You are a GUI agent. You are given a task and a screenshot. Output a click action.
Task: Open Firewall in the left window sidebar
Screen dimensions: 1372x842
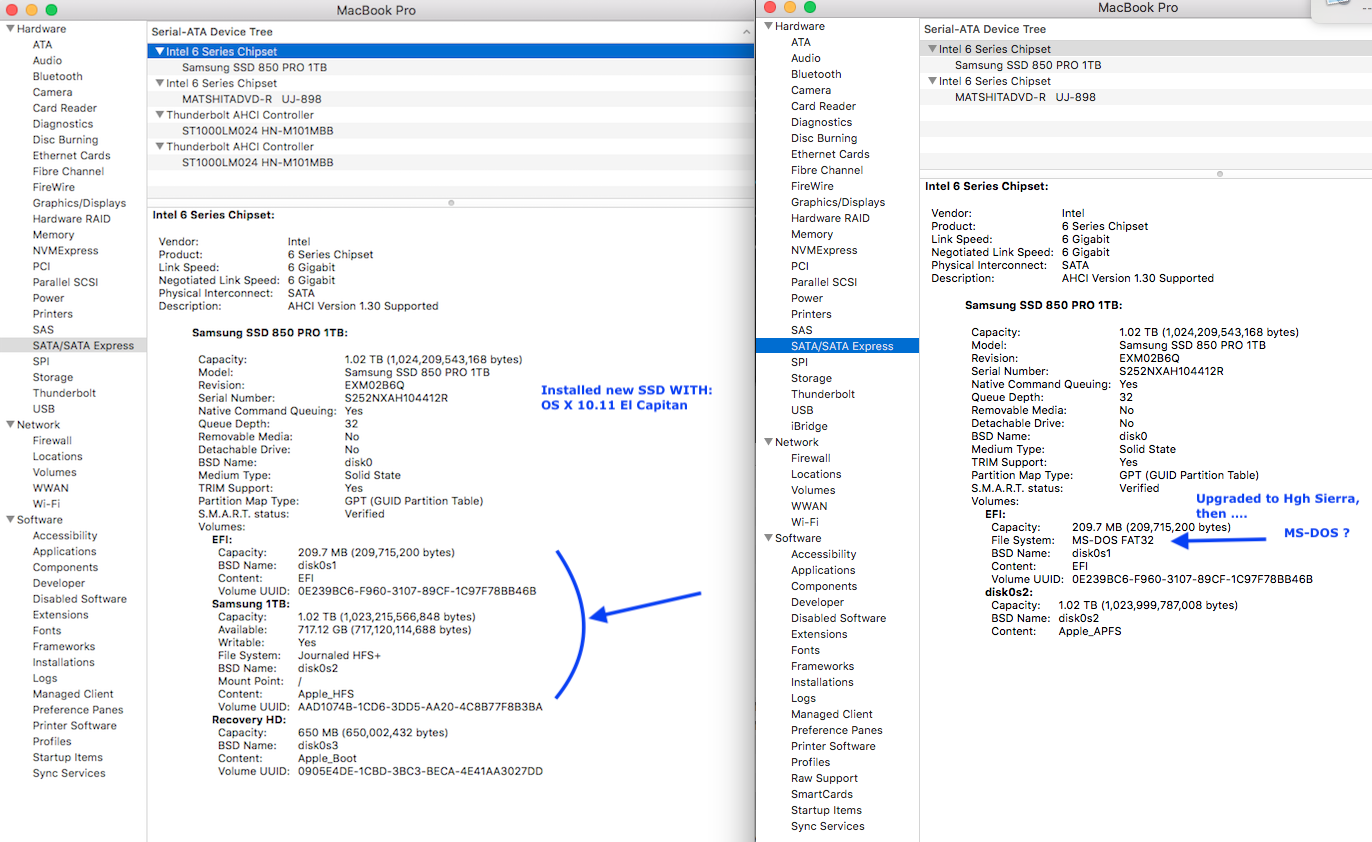[52, 441]
